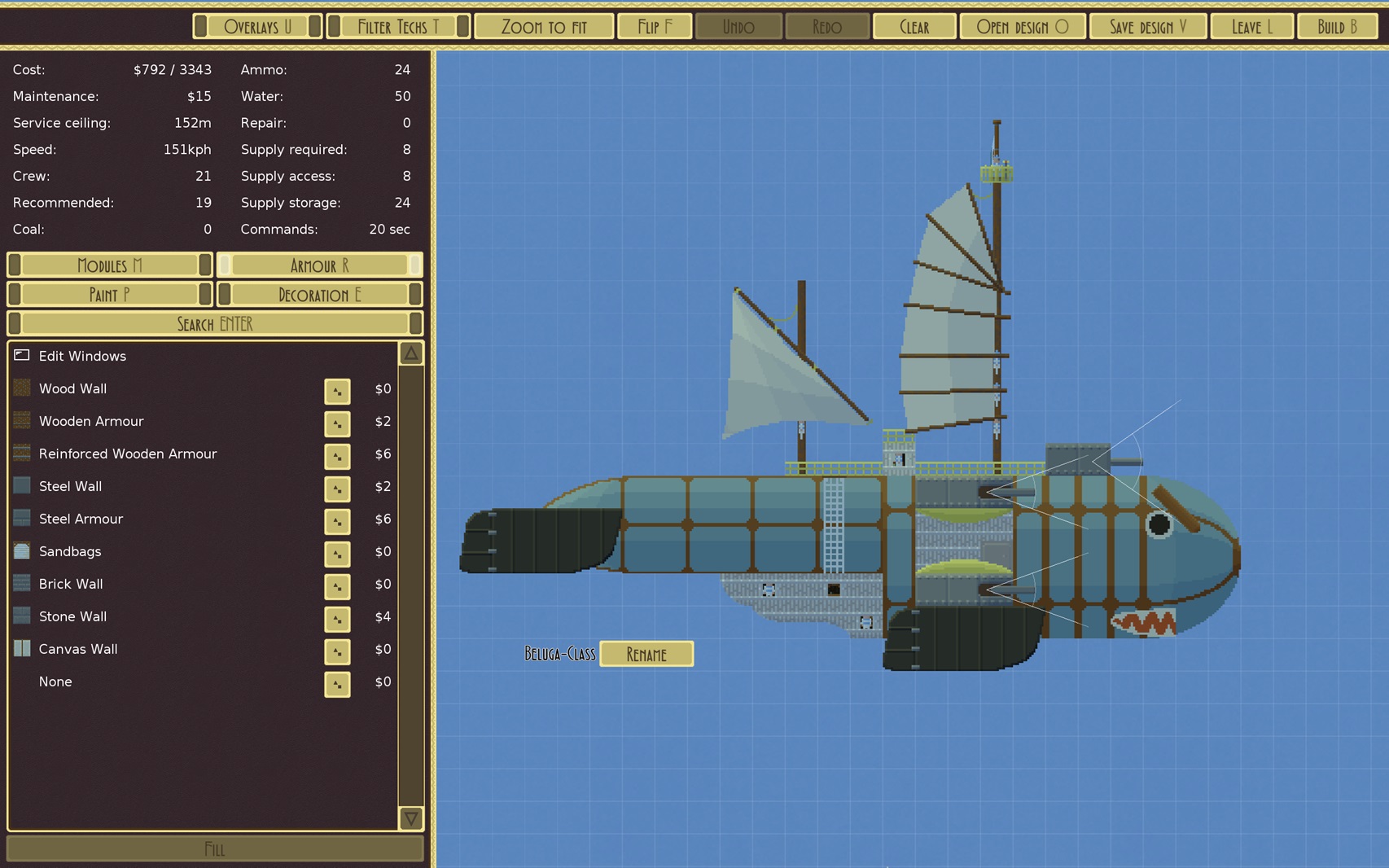Open a saved design
1389x868 pixels.
pos(1023,27)
